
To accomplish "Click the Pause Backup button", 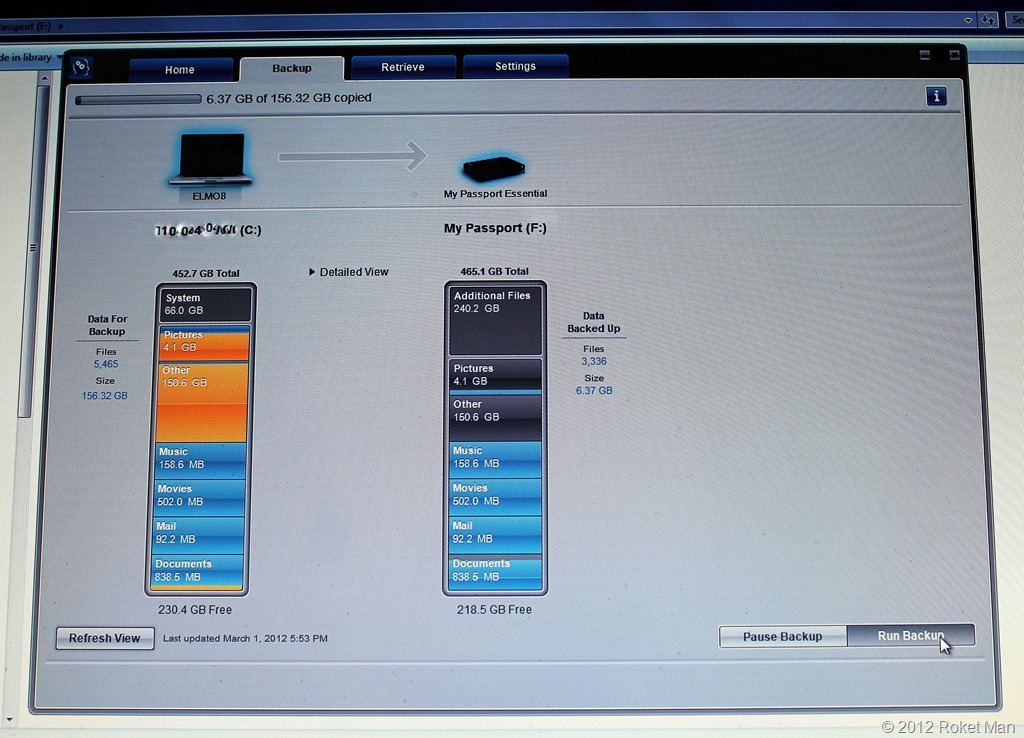I will tap(782, 636).
